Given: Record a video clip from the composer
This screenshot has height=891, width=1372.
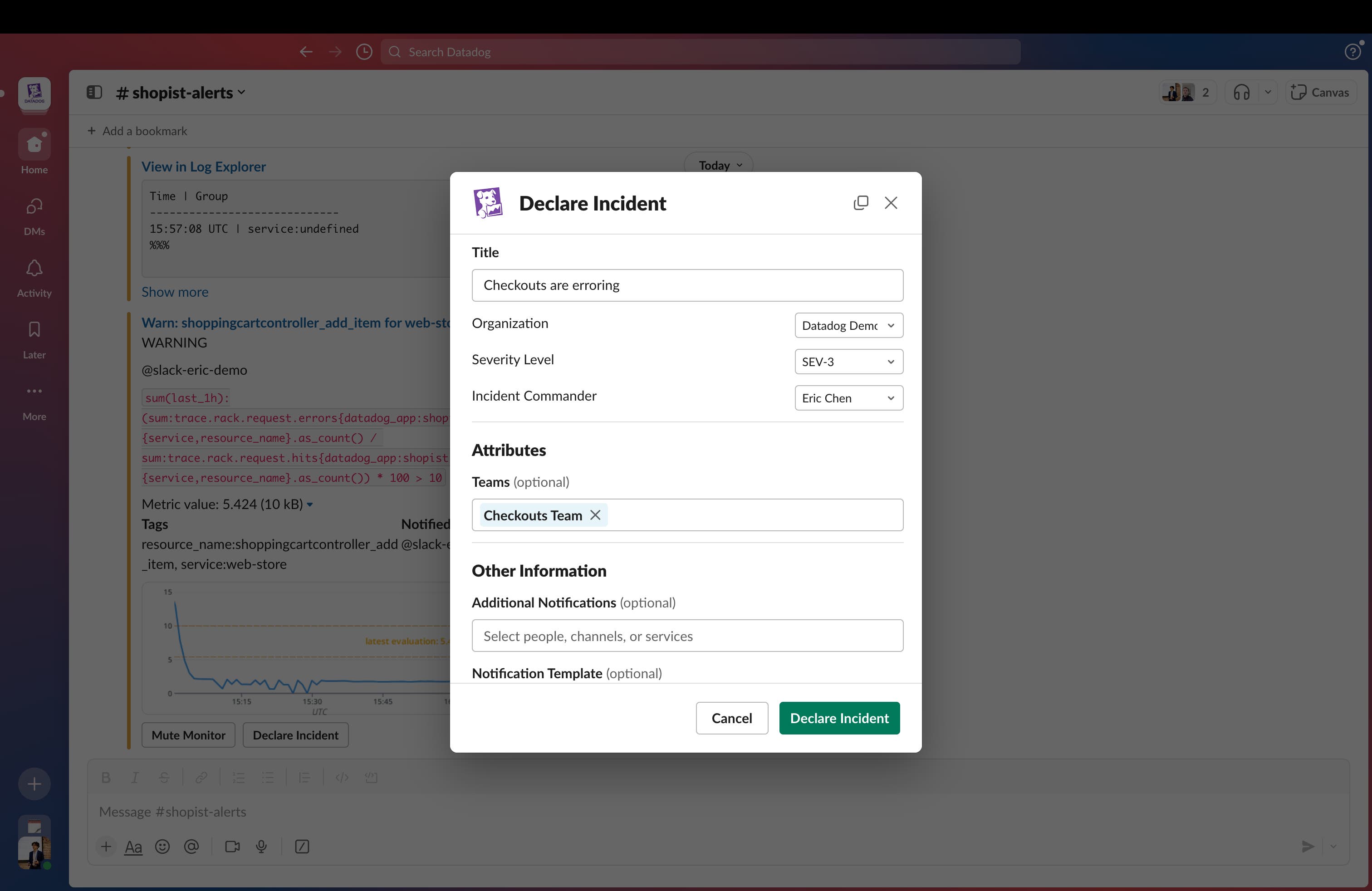Looking at the screenshot, I should tap(232, 847).
